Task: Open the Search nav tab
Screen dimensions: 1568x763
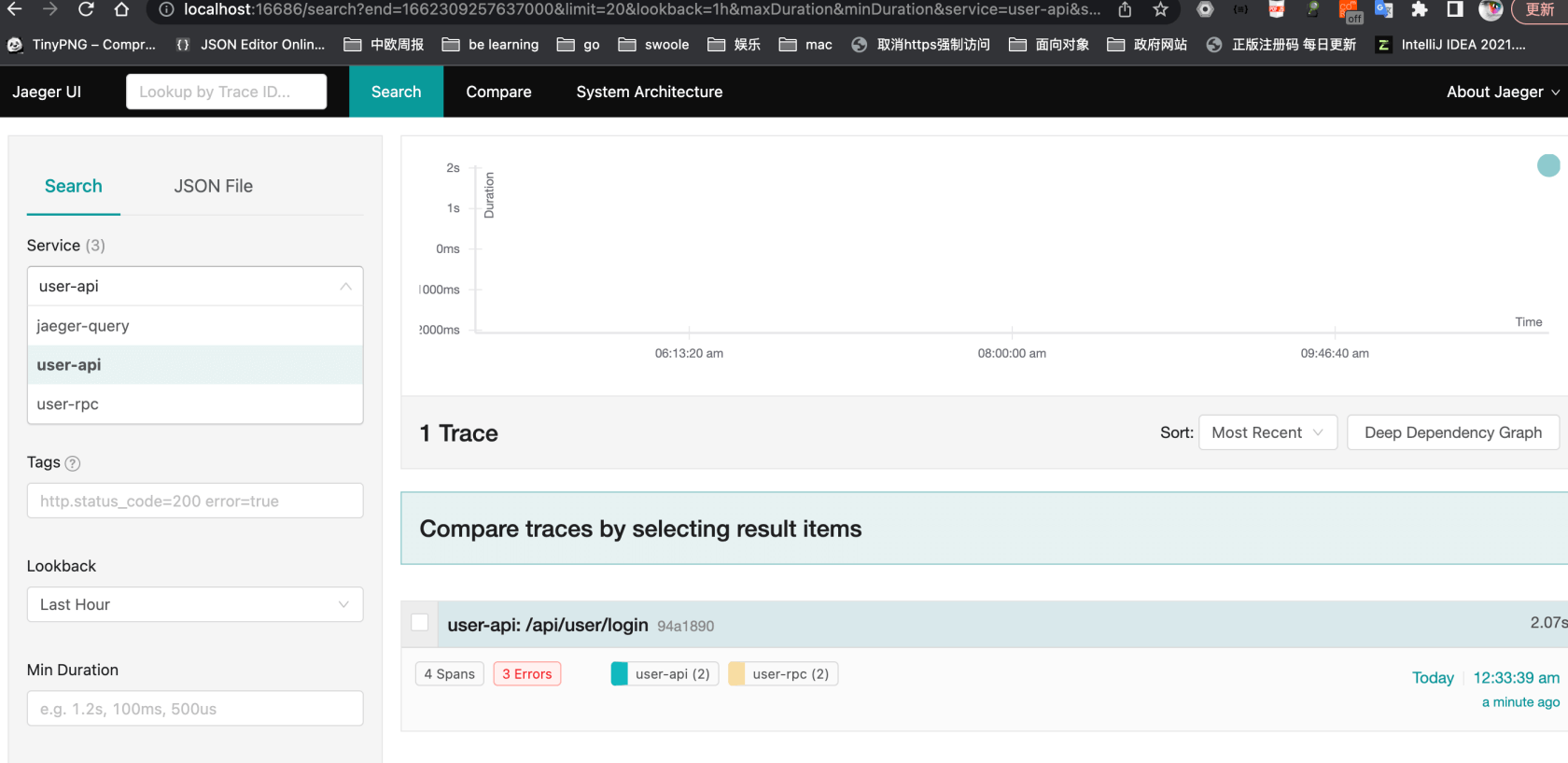Action: click(x=396, y=92)
